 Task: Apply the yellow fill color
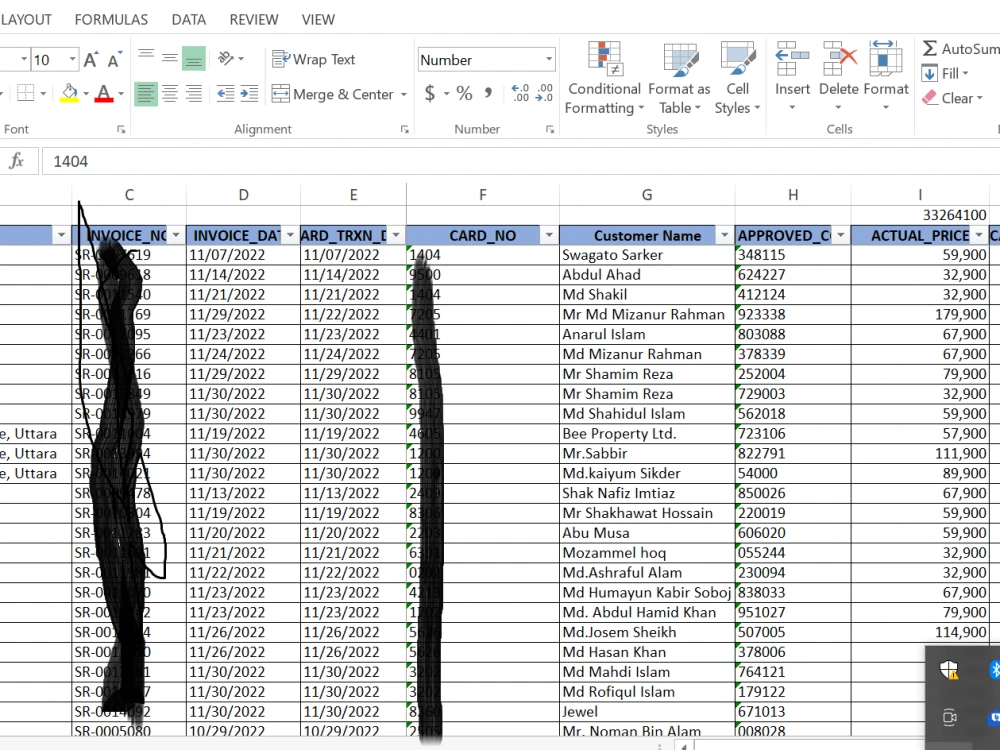(69, 94)
